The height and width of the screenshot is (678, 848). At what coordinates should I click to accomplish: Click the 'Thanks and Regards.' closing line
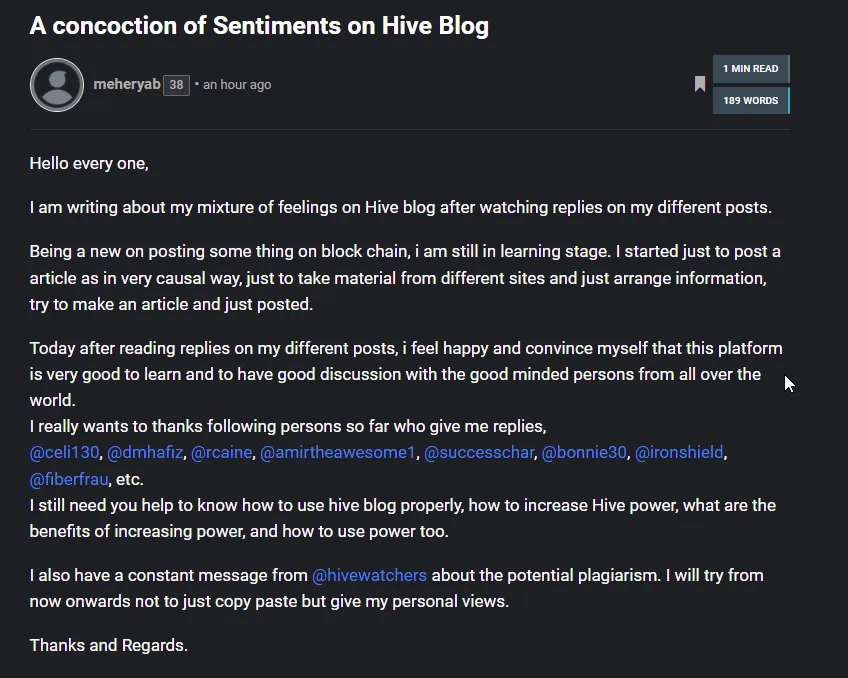coord(109,645)
